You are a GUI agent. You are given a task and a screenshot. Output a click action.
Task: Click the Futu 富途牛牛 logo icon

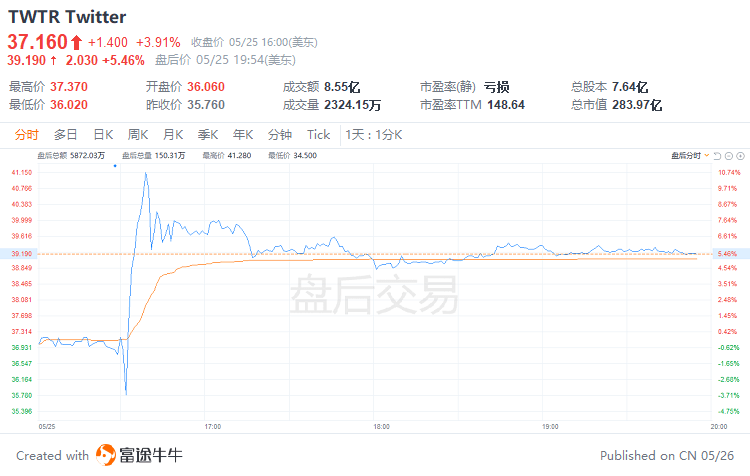106,454
